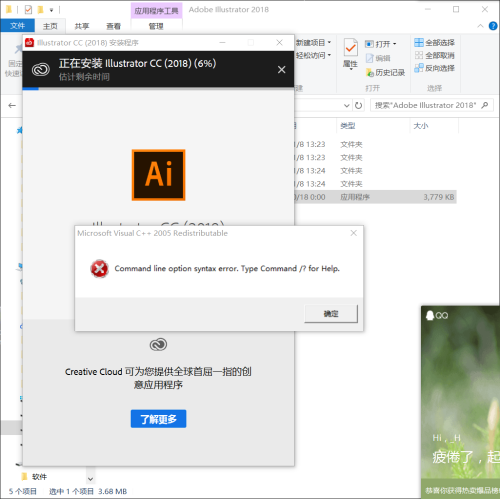Viewport: 500px width, 499px height.
Task: Click the Ai Illustrator logo
Action: (x=159, y=175)
